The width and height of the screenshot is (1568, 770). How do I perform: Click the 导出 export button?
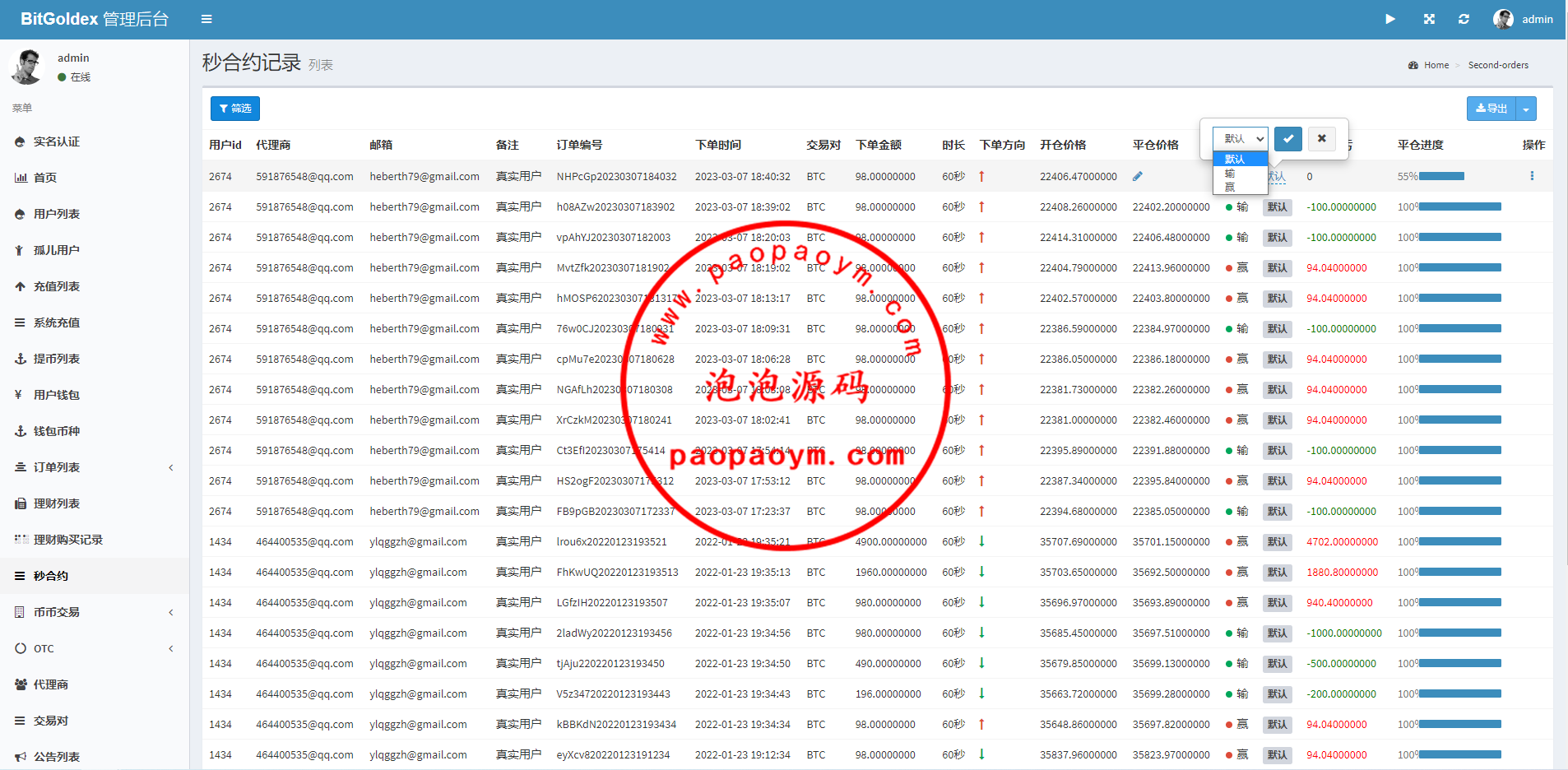coord(1491,109)
